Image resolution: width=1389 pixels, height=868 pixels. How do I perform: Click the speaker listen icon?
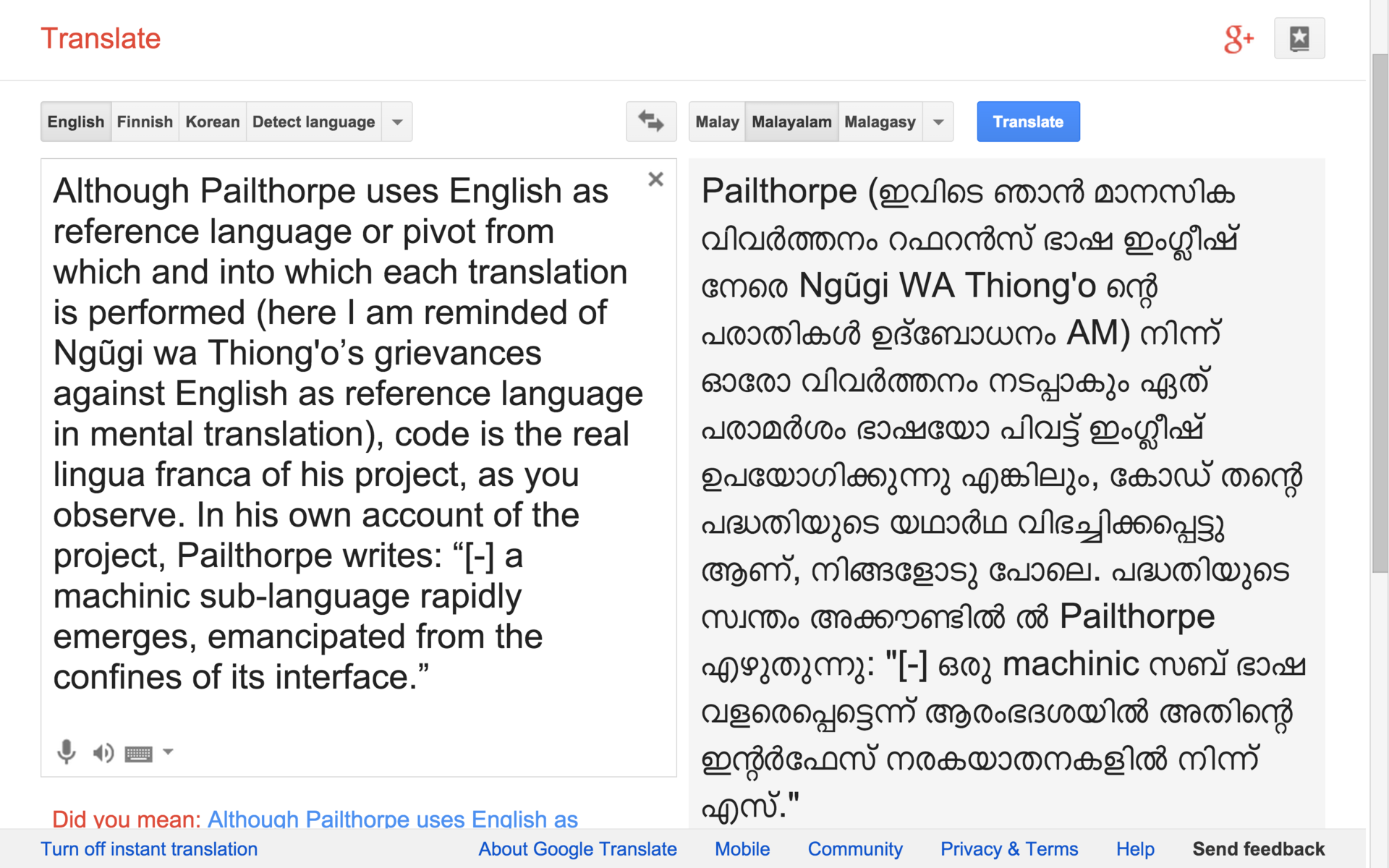pos(103,753)
